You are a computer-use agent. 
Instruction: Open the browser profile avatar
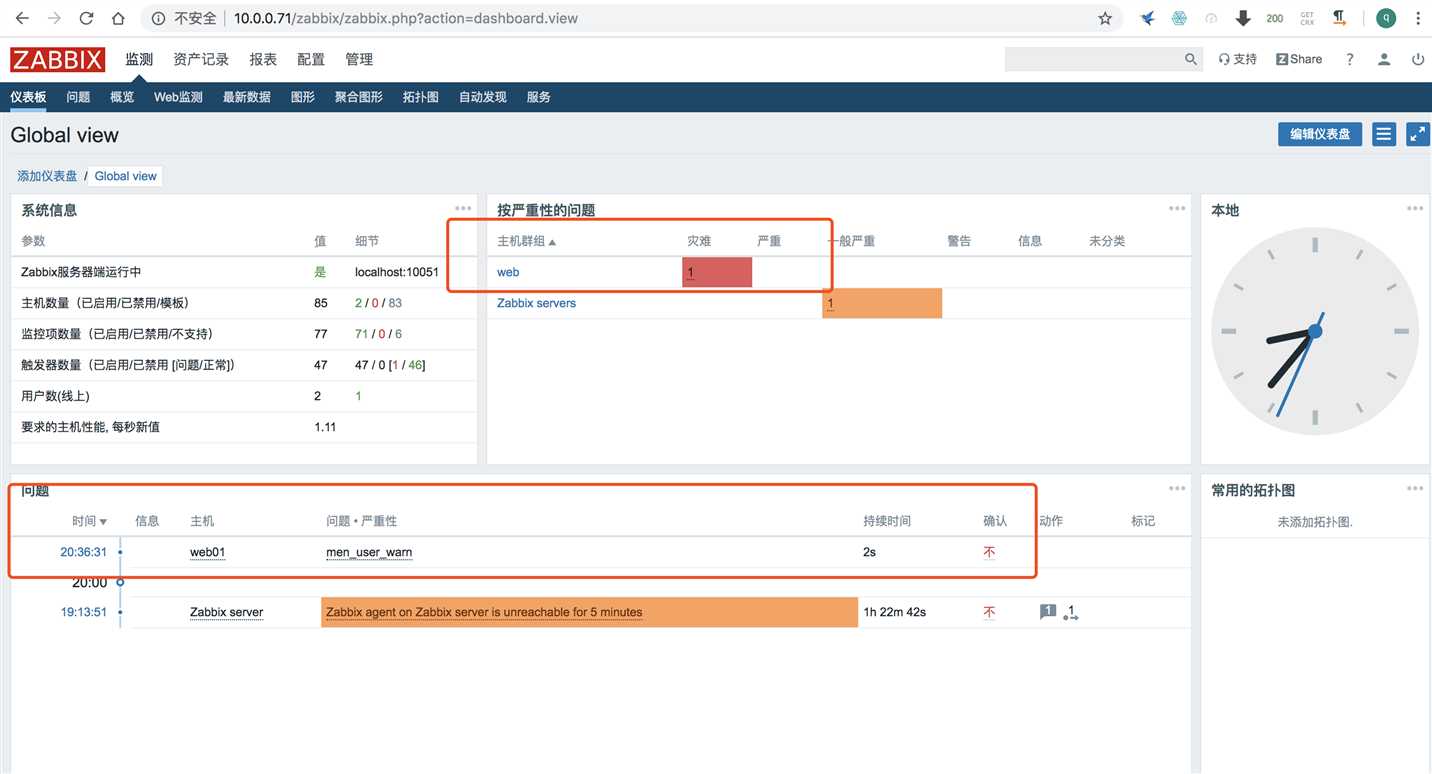point(1385,18)
